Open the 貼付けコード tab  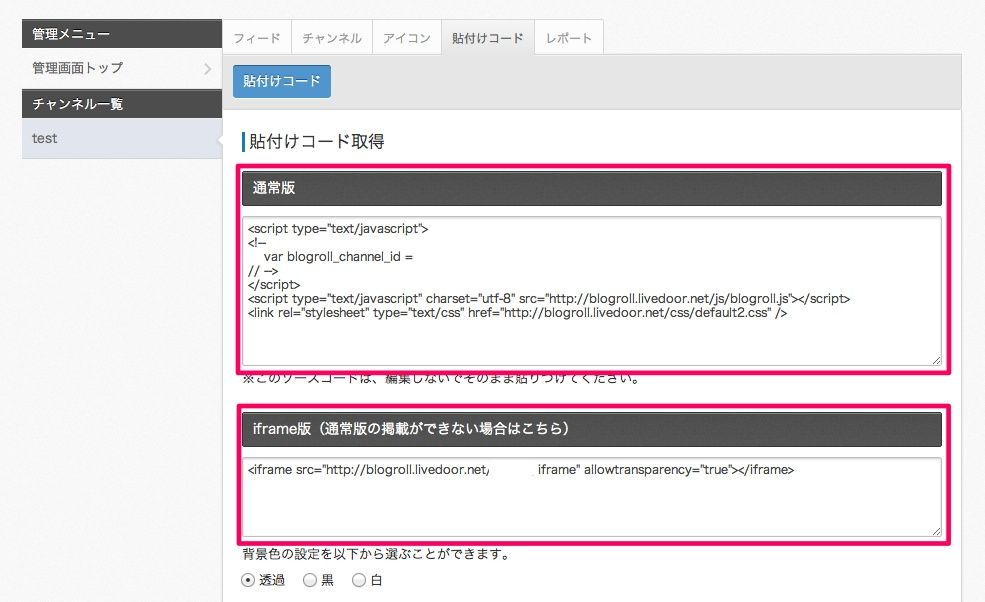click(487, 38)
